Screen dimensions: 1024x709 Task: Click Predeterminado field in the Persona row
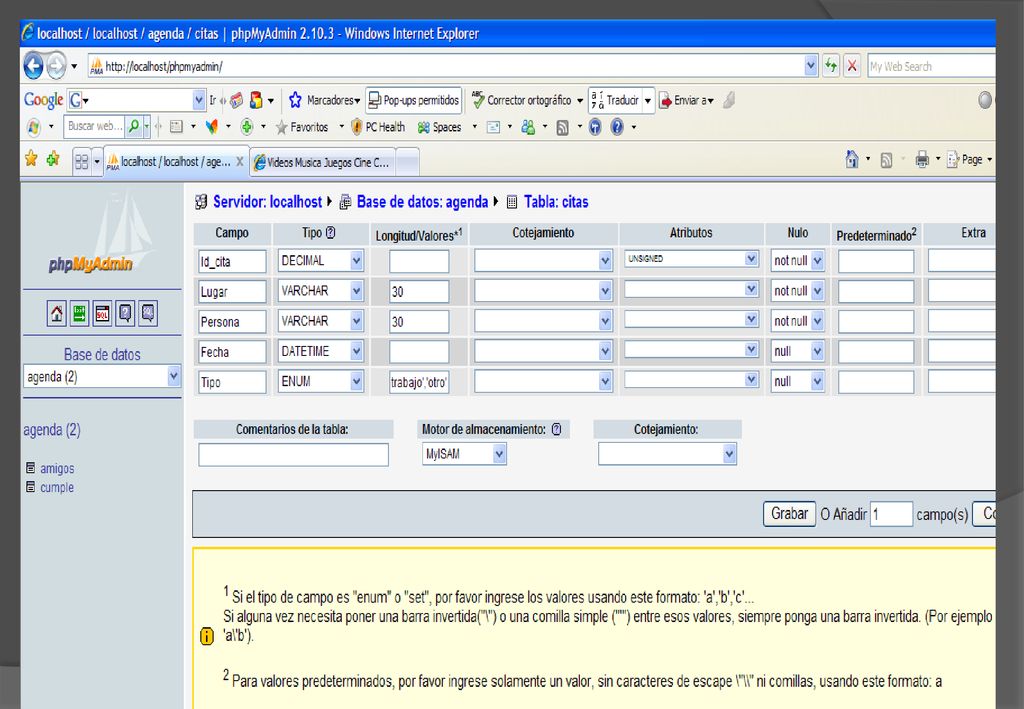click(x=876, y=321)
